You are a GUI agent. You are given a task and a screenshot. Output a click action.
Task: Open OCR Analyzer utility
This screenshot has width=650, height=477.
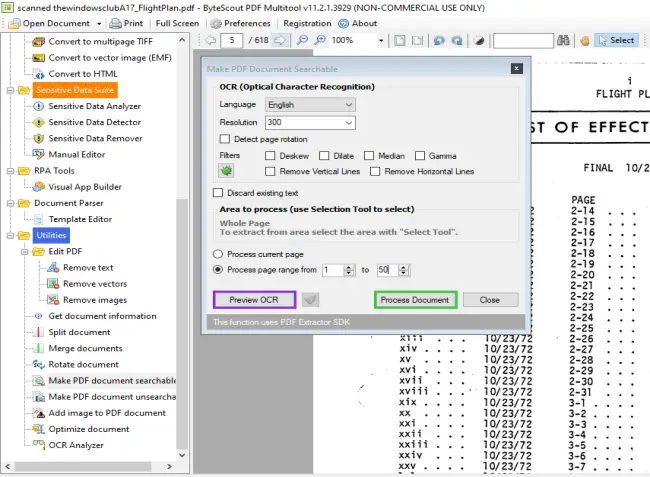(76, 446)
